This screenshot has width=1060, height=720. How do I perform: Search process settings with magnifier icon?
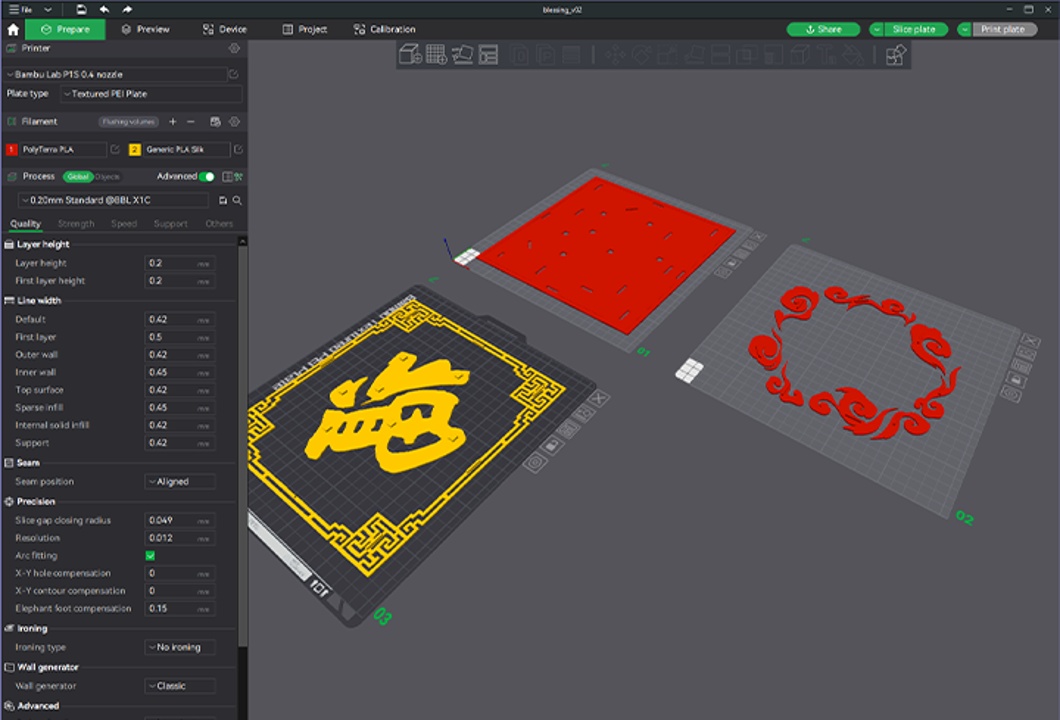pos(237,200)
